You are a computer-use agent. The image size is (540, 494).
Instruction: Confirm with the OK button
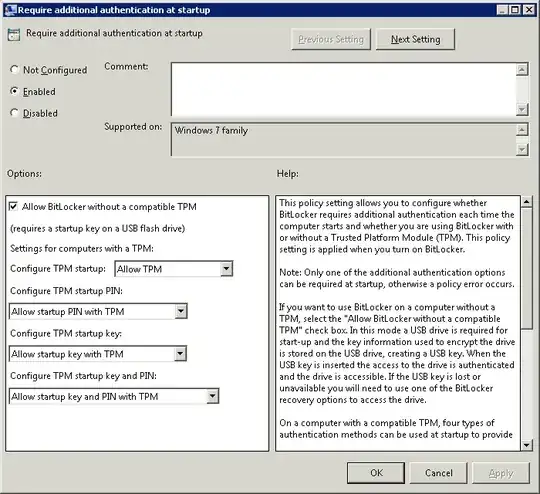376,473
